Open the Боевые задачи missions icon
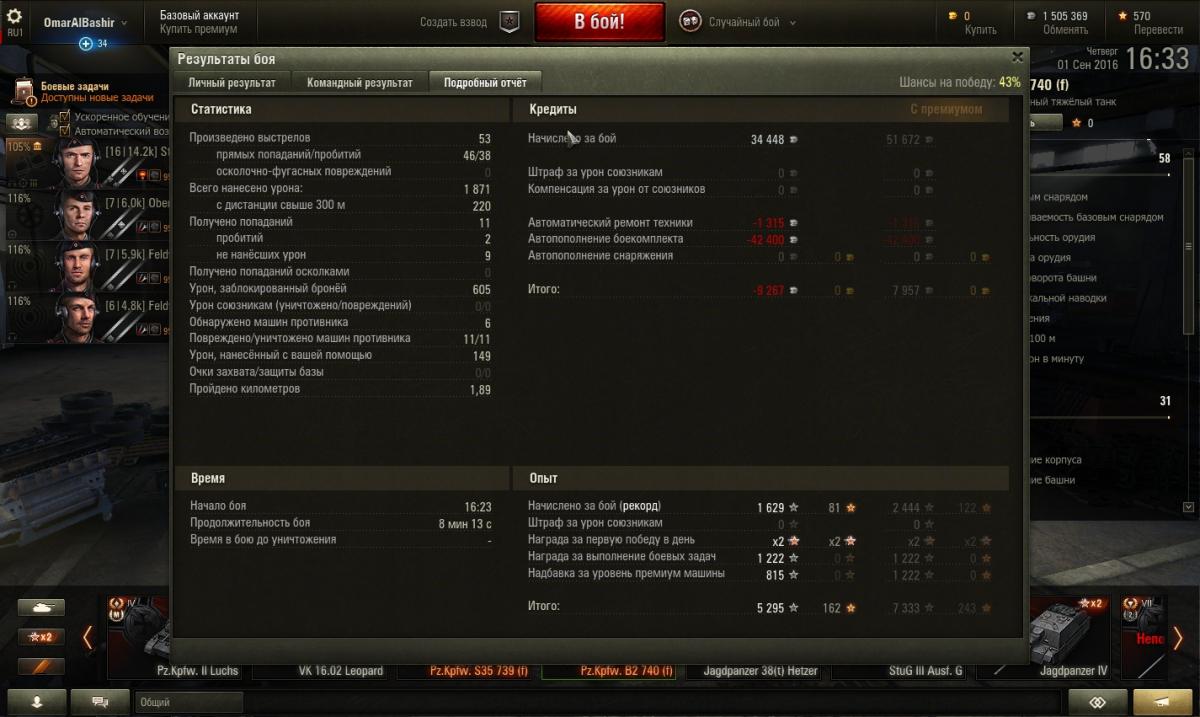 click(23, 93)
